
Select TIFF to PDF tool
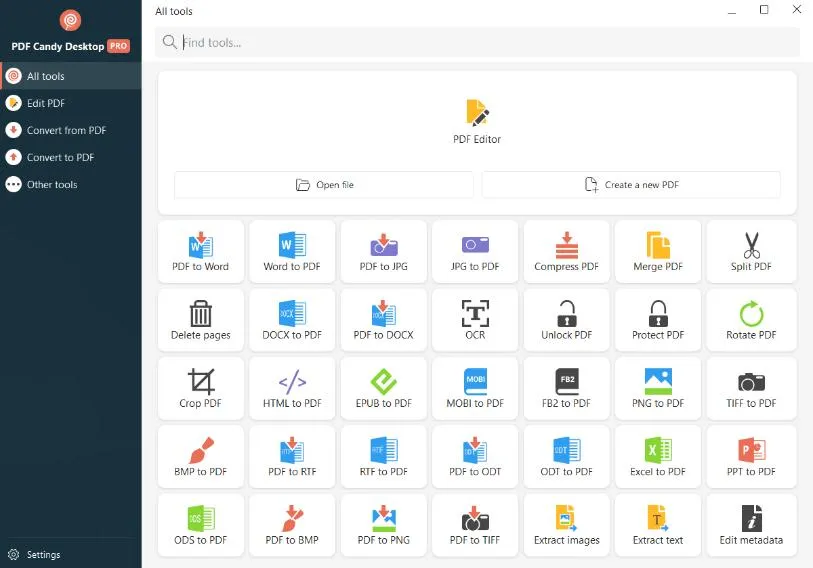[751, 389]
